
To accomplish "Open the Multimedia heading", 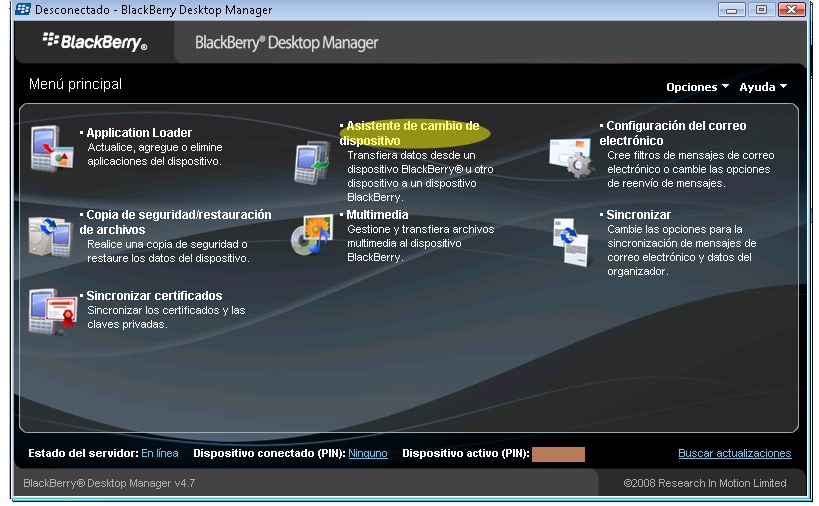I will [x=377, y=215].
